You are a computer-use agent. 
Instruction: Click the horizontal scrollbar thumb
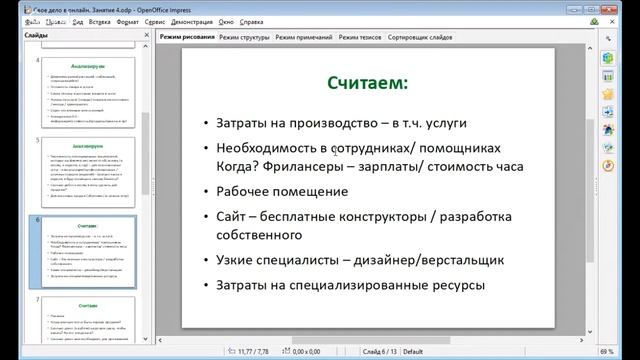(x=371, y=340)
